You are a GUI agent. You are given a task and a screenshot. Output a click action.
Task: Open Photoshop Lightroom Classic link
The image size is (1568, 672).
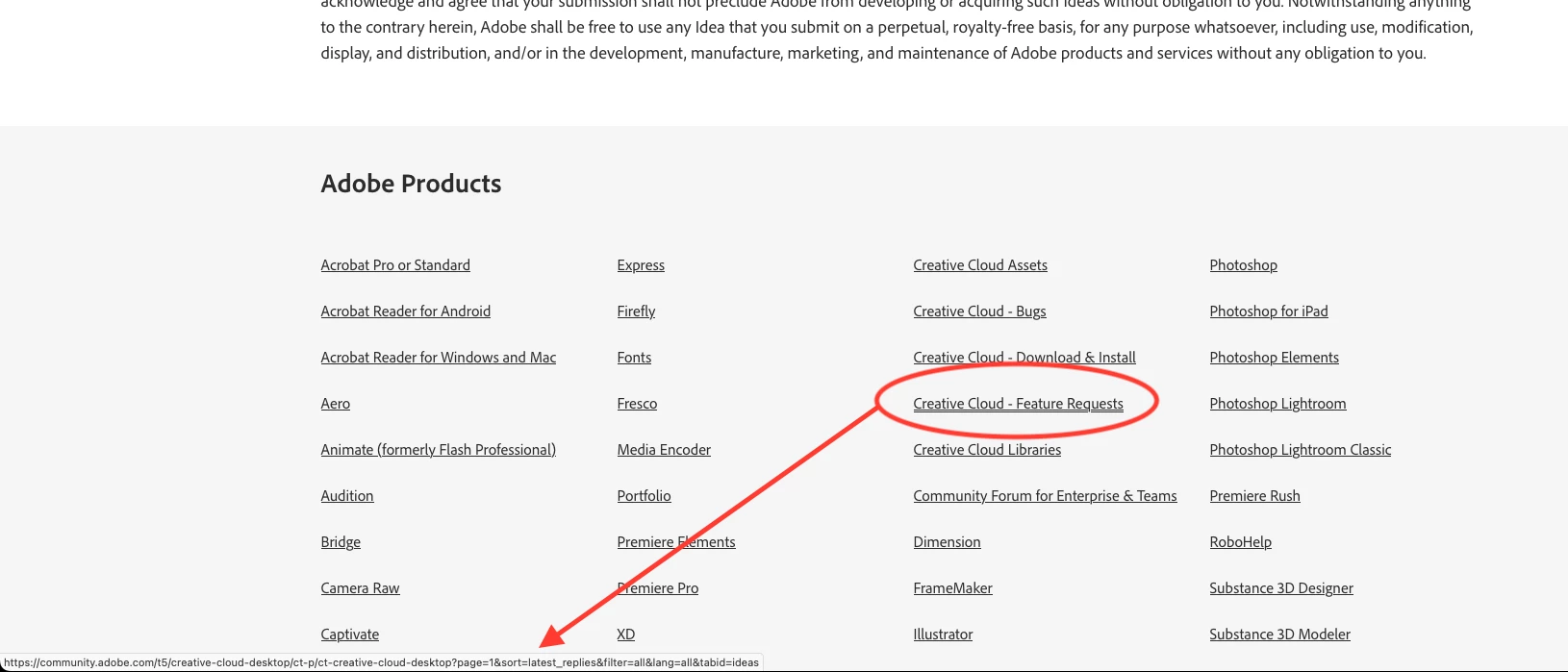click(x=1301, y=450)
